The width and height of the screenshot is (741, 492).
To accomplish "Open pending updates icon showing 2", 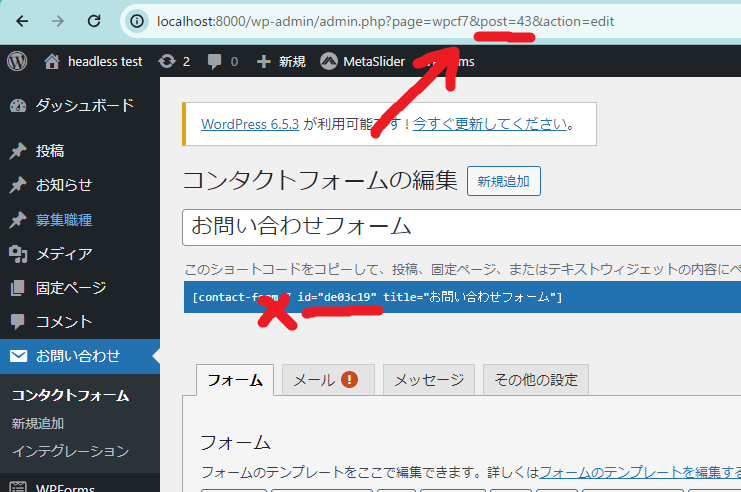I will pos(174,61).
